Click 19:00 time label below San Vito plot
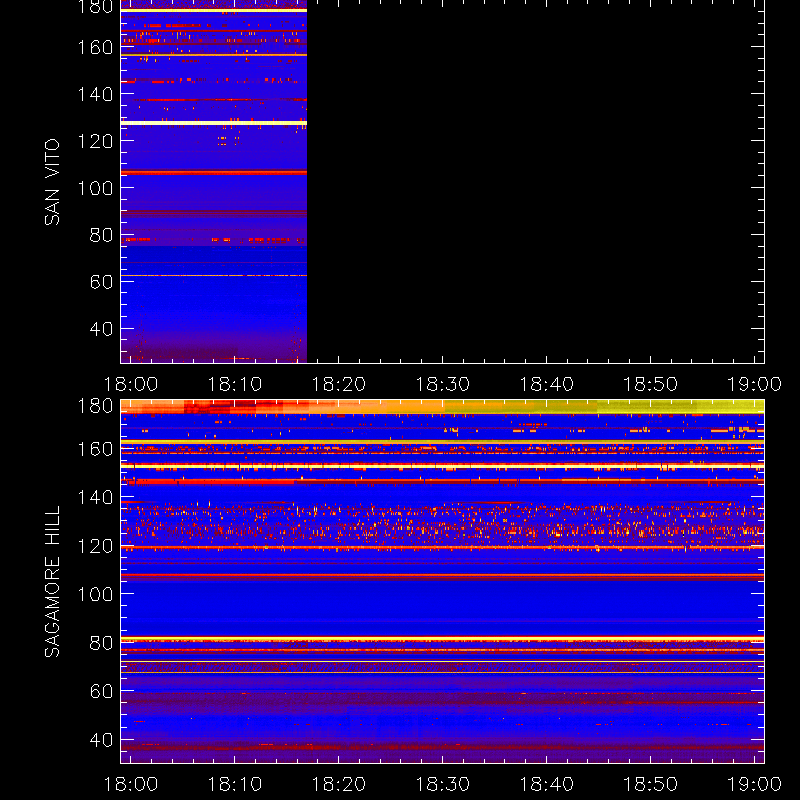The image size is (800, 800). click(754, 384)
